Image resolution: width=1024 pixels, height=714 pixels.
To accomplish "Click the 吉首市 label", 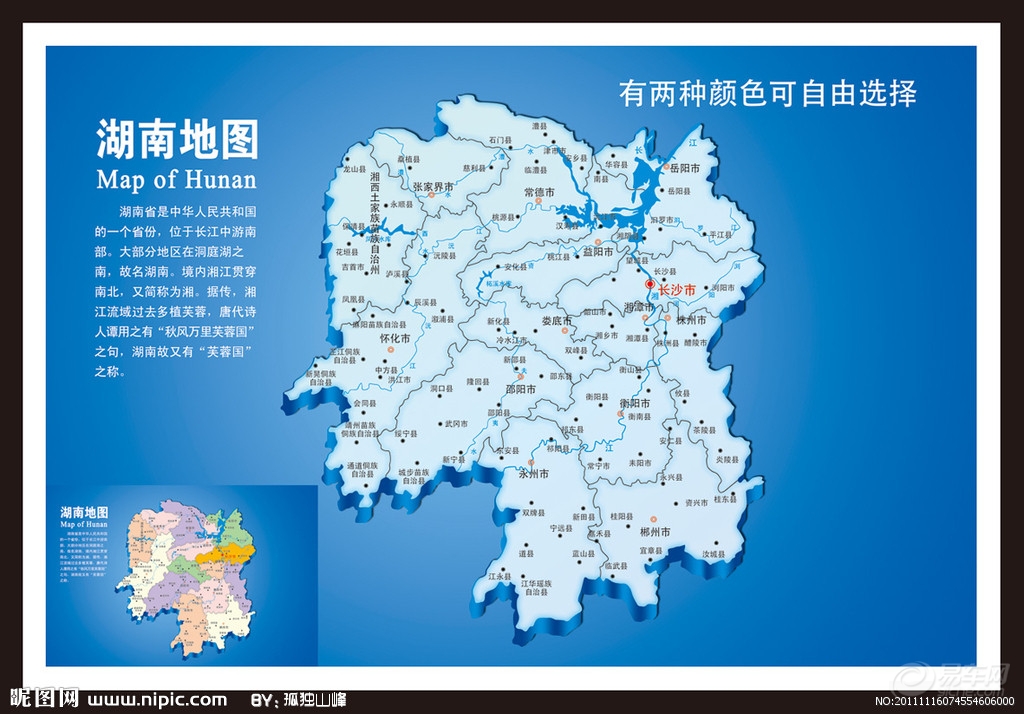I will [353, 267].
